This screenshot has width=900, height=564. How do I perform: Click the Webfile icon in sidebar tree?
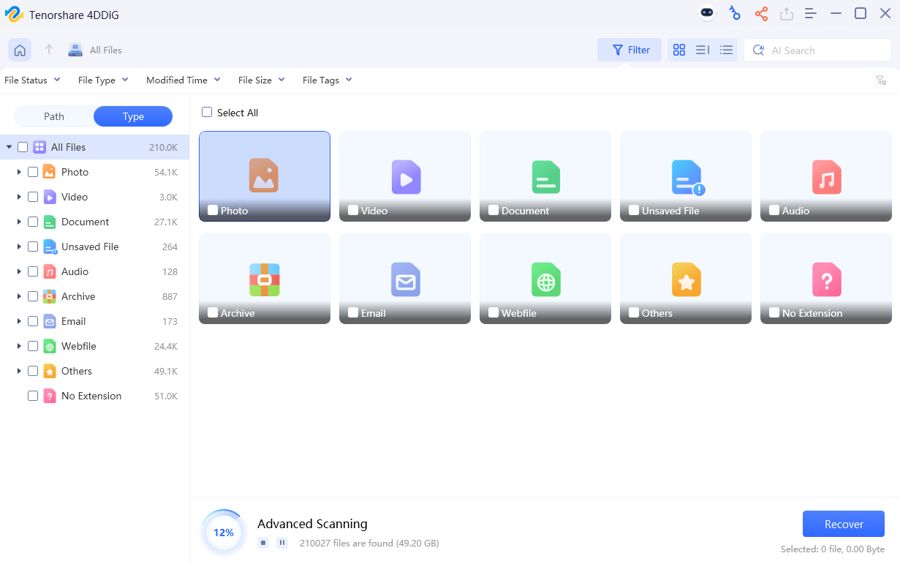coord(50,346)
